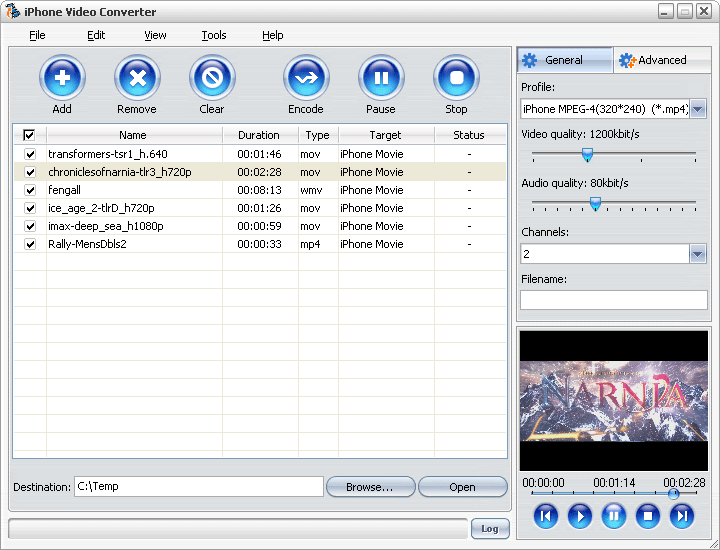Click the Log button
The height and width of the screenshot is (550, 720).
coord(490,529)
